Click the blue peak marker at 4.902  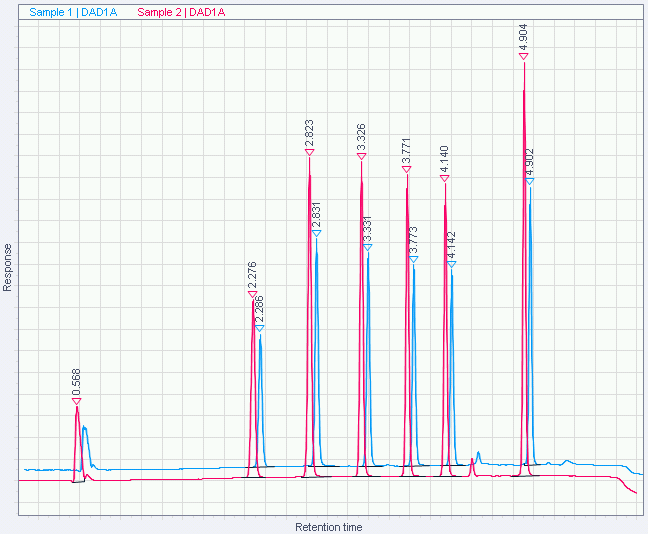pos(530,181)
